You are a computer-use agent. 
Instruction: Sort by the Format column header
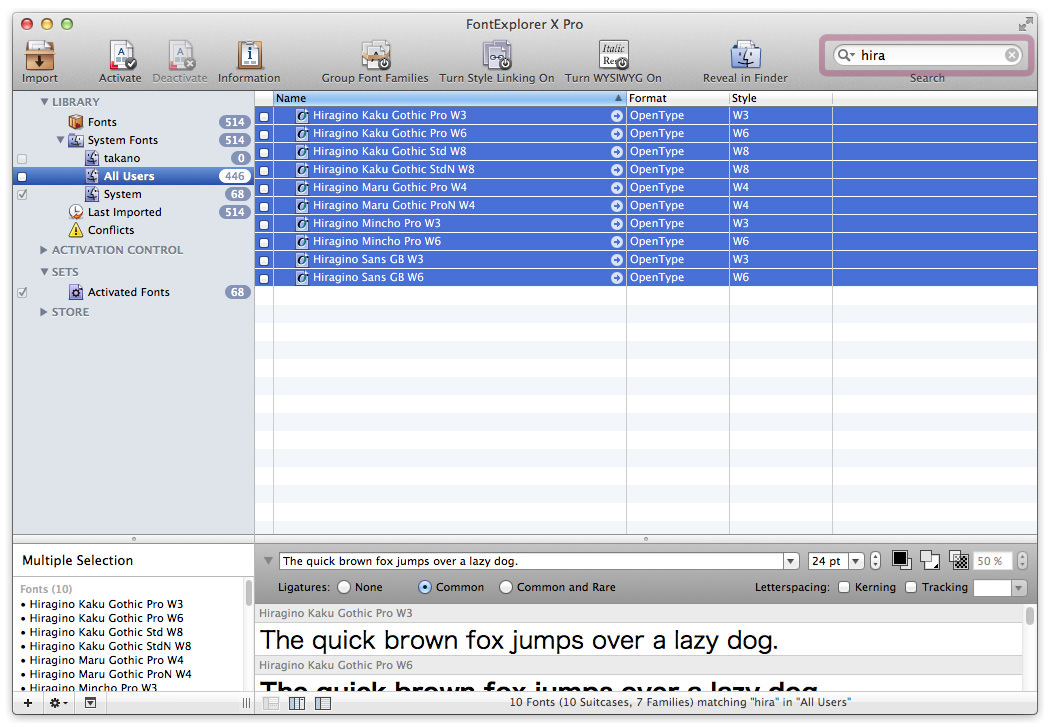[677, 98]
